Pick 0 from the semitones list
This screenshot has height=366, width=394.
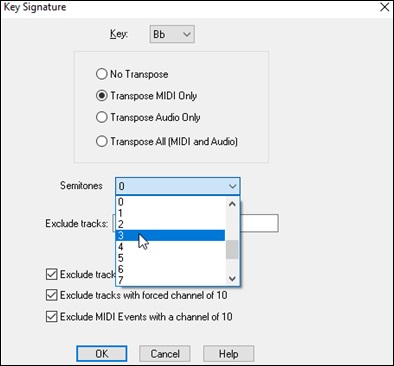pos(170,202)
